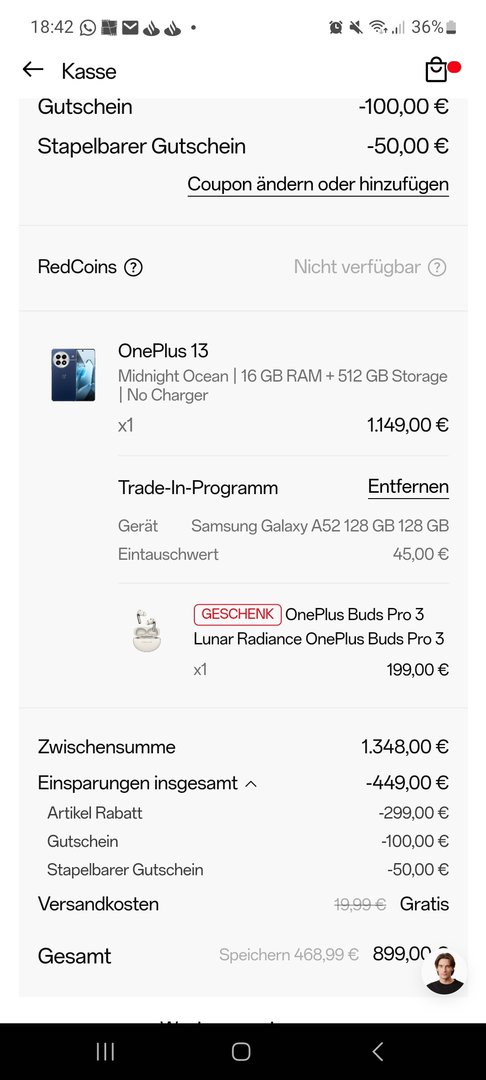Tap the Kasse page title

[x=89, y=71]
